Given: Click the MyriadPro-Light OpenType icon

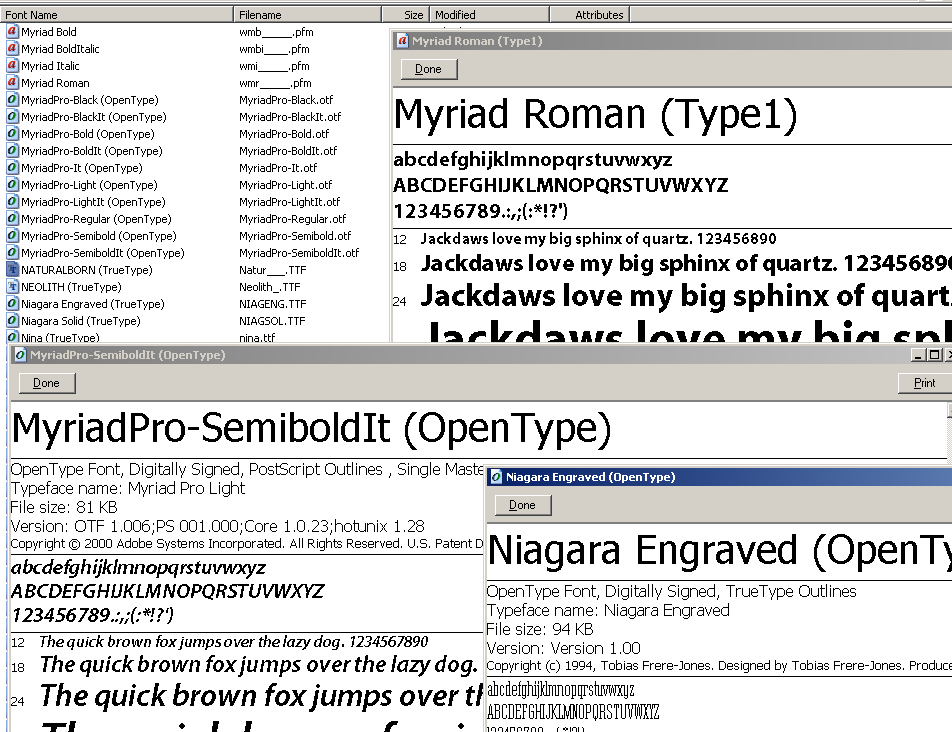Looking at the screenshot, I should (x=12, y=185).
